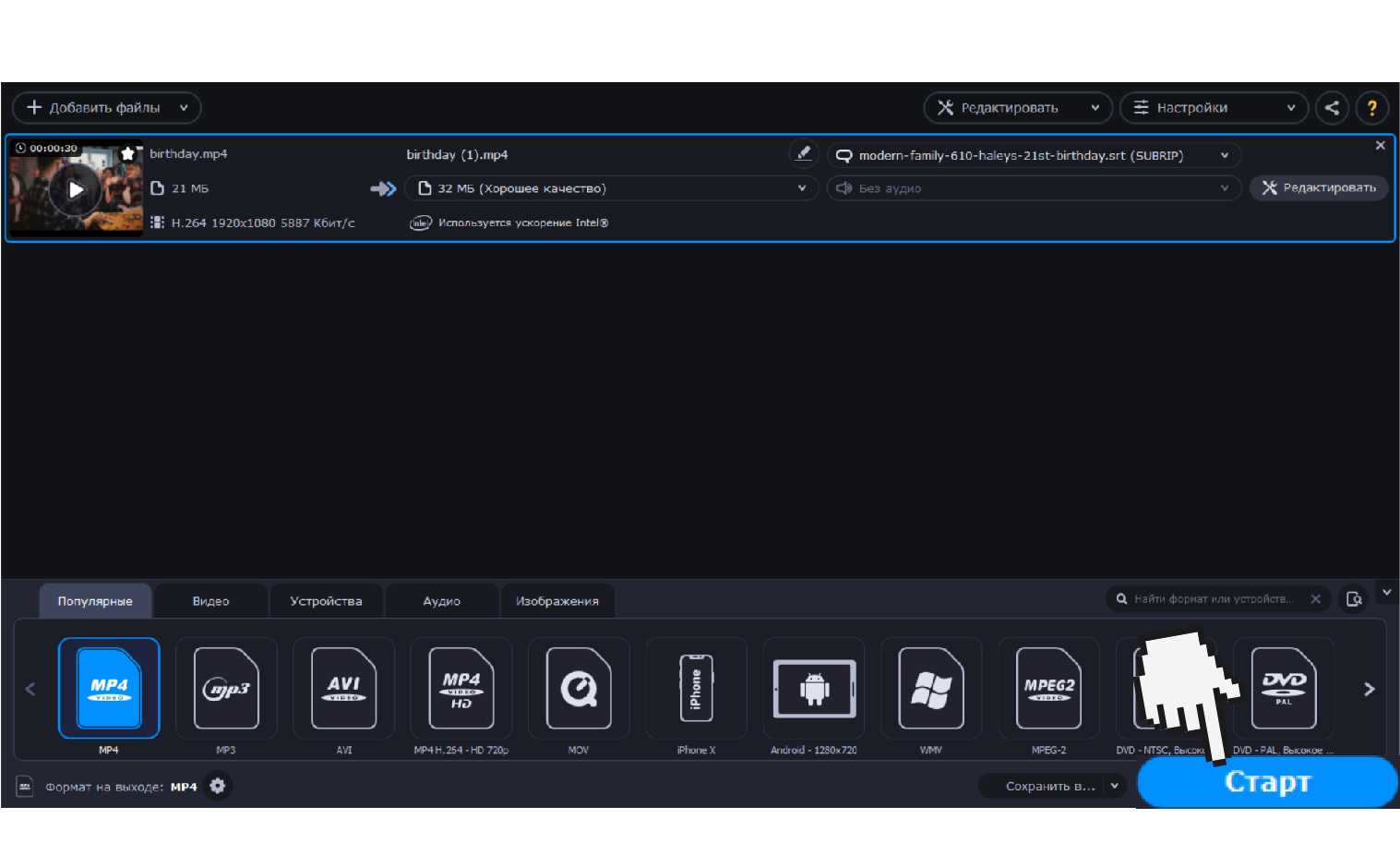Screen dimensions: 1400x867
Task: Switch to the Видео tab
Action: [x=210, y=601]
